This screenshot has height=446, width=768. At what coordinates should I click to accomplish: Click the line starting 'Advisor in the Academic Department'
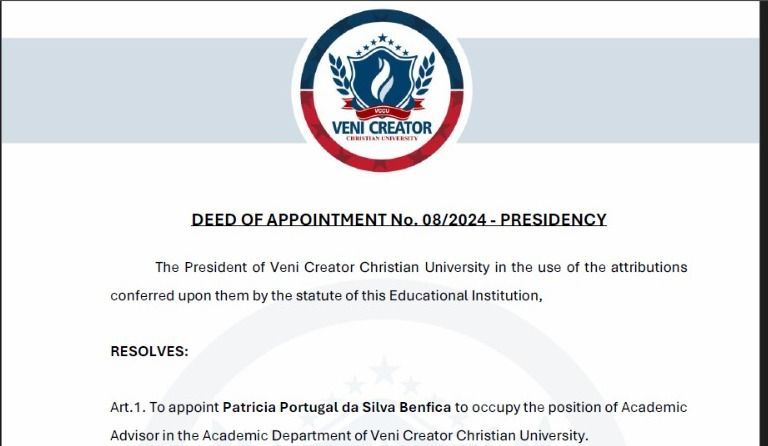click(348, 436)
